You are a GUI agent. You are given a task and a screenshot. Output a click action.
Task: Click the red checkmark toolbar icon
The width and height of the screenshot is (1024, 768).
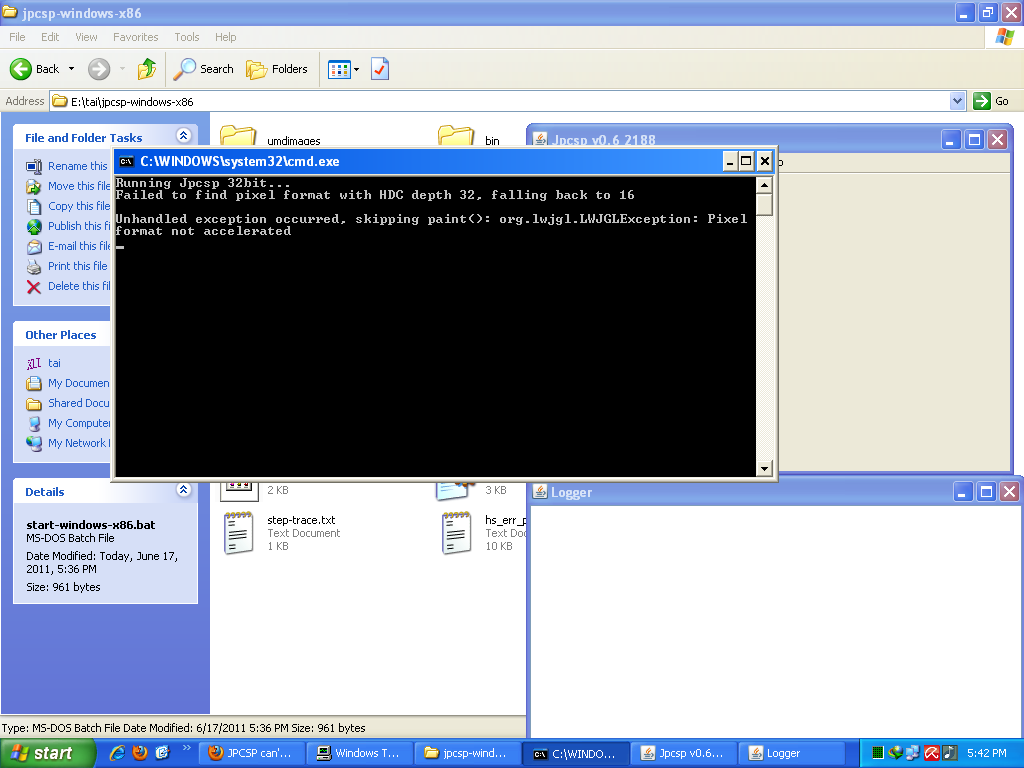pyautogui.click(x=379, y=69)
